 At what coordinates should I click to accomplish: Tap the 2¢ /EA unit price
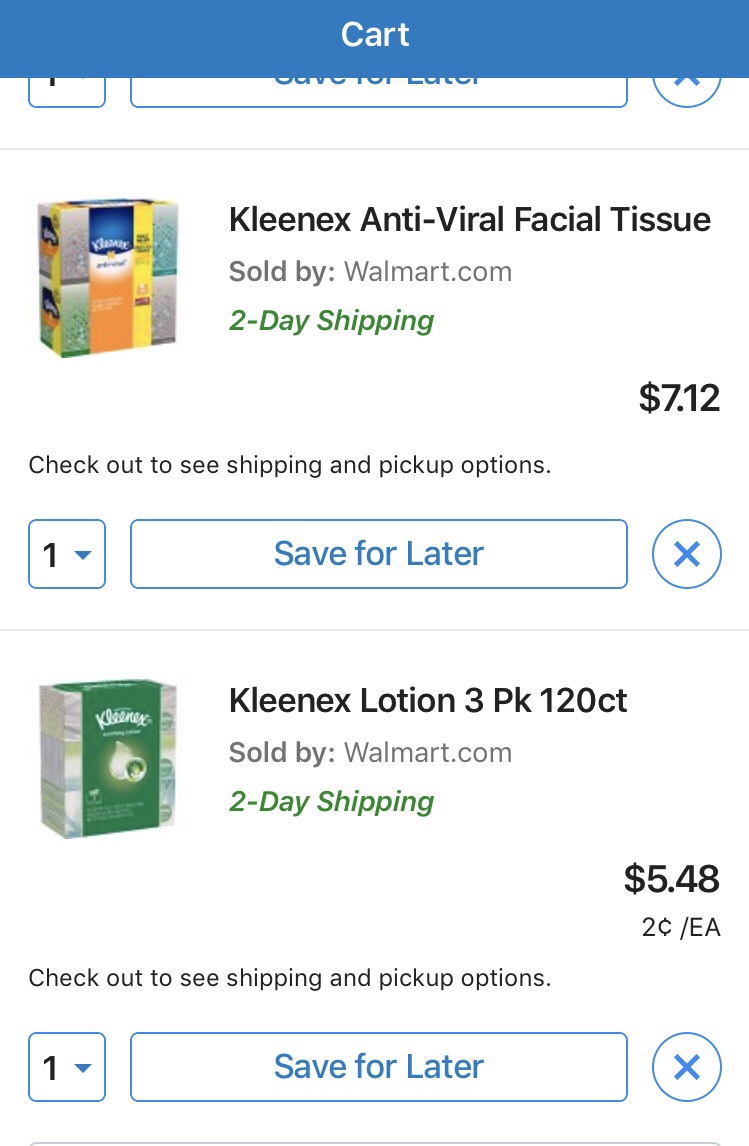coord(680,928)
